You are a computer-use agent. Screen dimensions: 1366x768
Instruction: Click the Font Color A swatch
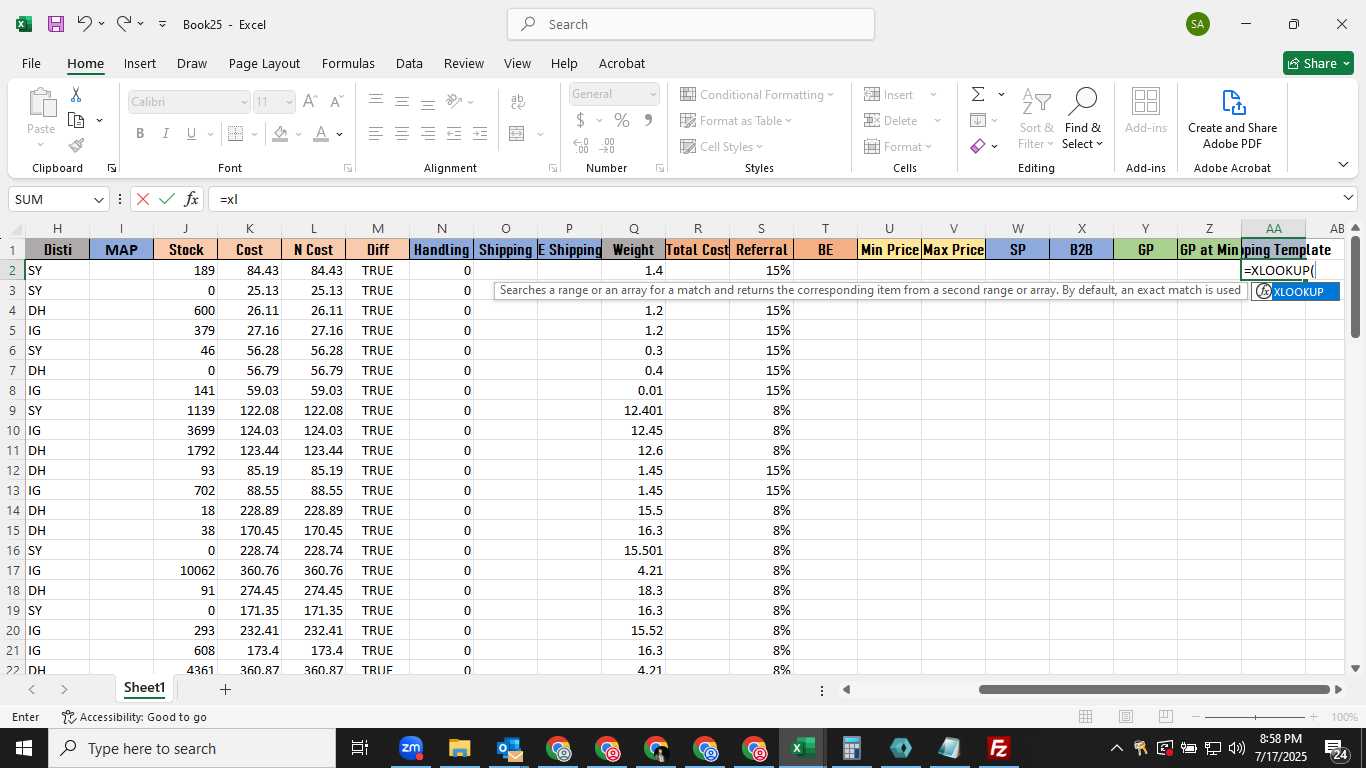click(x=321, y=133)
